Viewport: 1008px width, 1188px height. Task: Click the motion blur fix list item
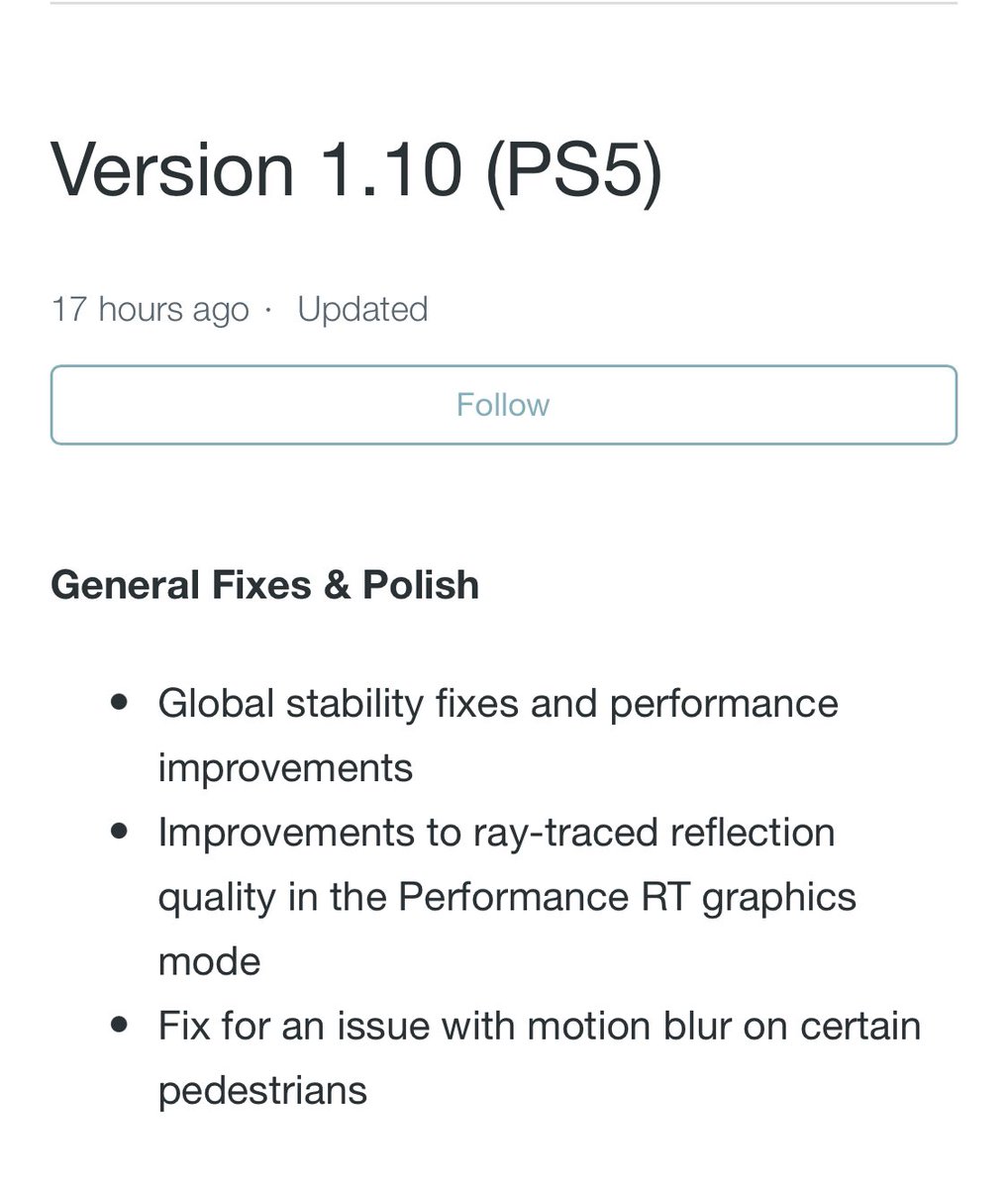(x=540, y=1058)
